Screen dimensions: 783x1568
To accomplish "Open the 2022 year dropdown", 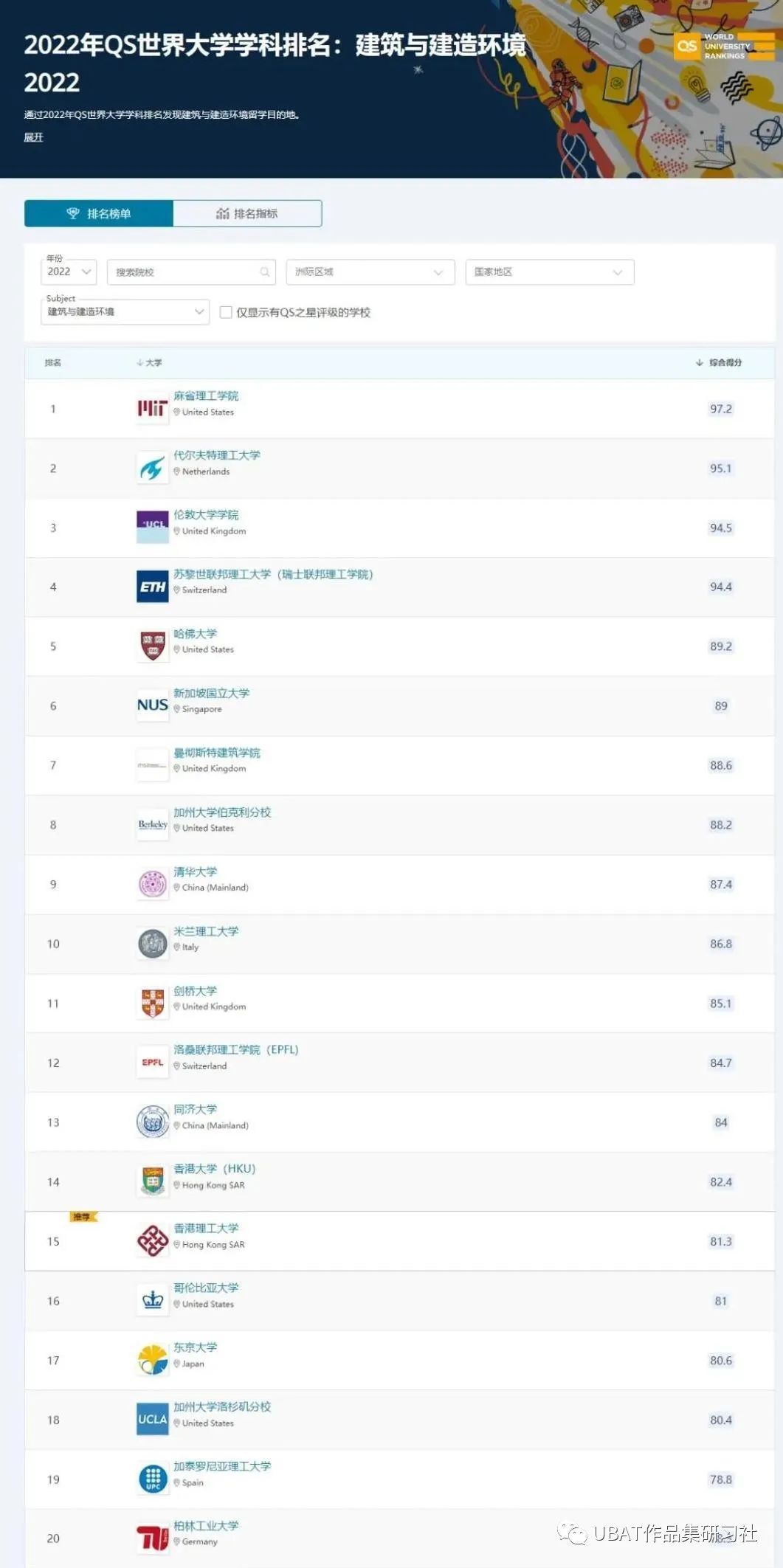I will tap(69, 272).
